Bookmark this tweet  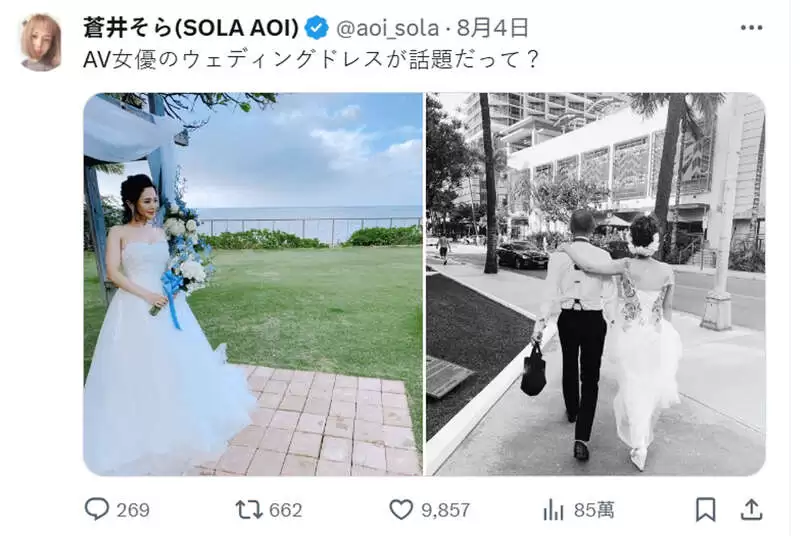[x=706, y=509]
